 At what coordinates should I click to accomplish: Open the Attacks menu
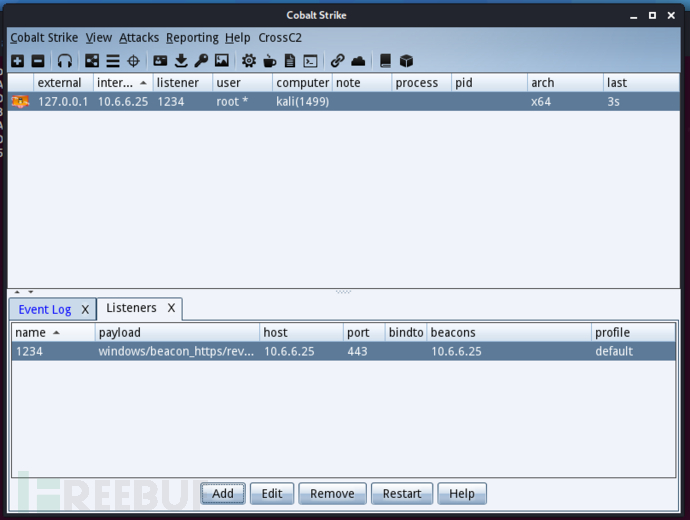click(139, 38)
